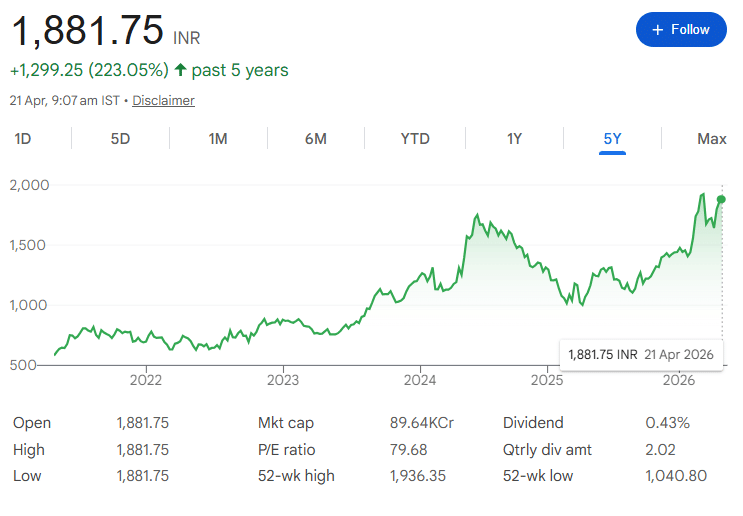Click the plus icon on Follow button
This screenshot has height=516, width=743.
[657, 30]
